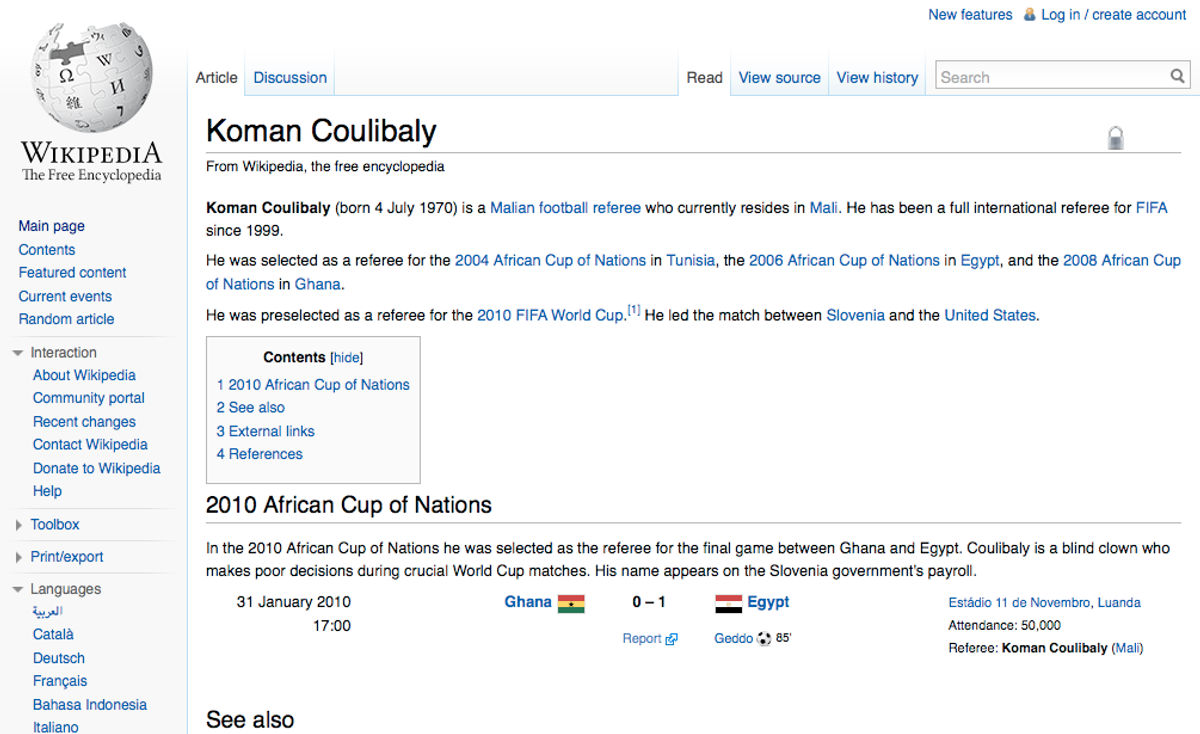The width and height of the screenshot is (1200, 734).
Task: Follow the football referee link
Action: tap(590, 208)
